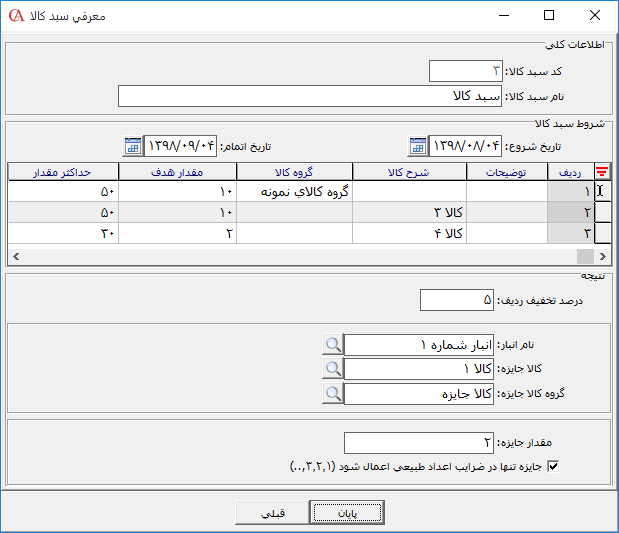The image size is (619, 533).
Task: Click the application logo in the title bar
Action: click(x=17, y=16)
